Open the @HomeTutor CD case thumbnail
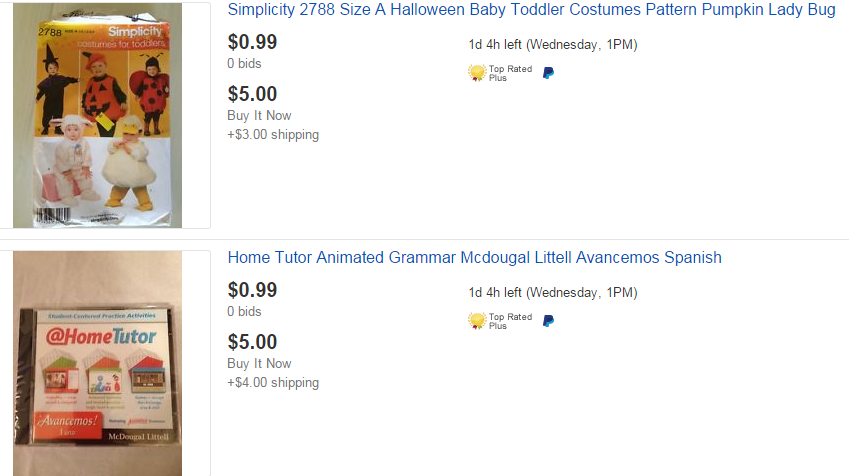The width and height of the screenshot is (849, 476). click(97, 363)
